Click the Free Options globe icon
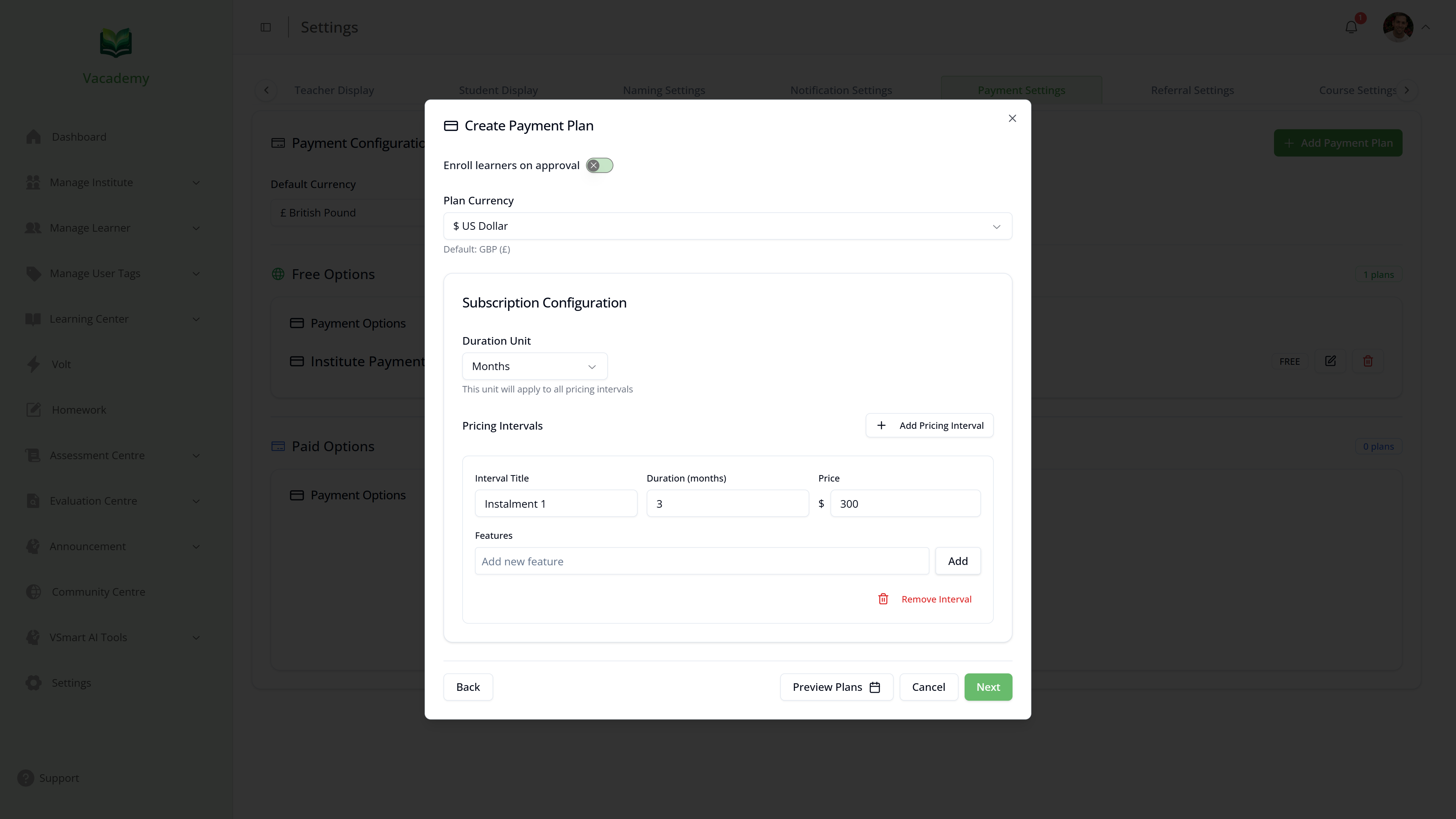Screen dimensions: 1456x819 [278, 274]
